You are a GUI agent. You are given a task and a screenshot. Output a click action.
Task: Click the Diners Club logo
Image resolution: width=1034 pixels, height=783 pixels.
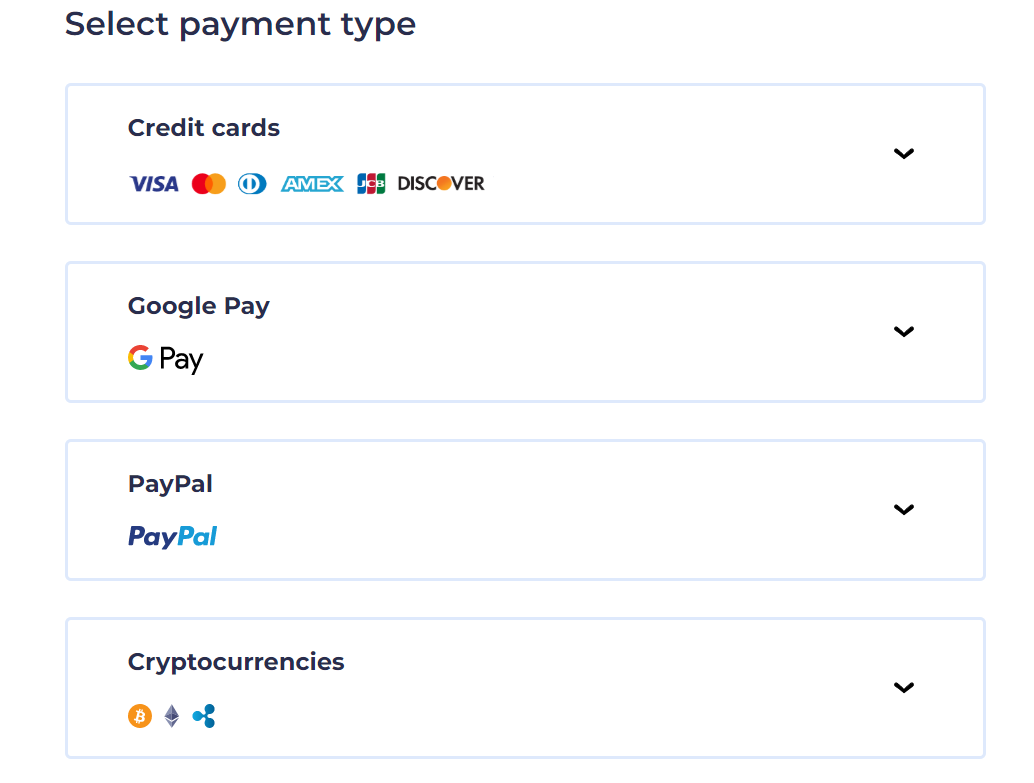[x=252, y=184]
